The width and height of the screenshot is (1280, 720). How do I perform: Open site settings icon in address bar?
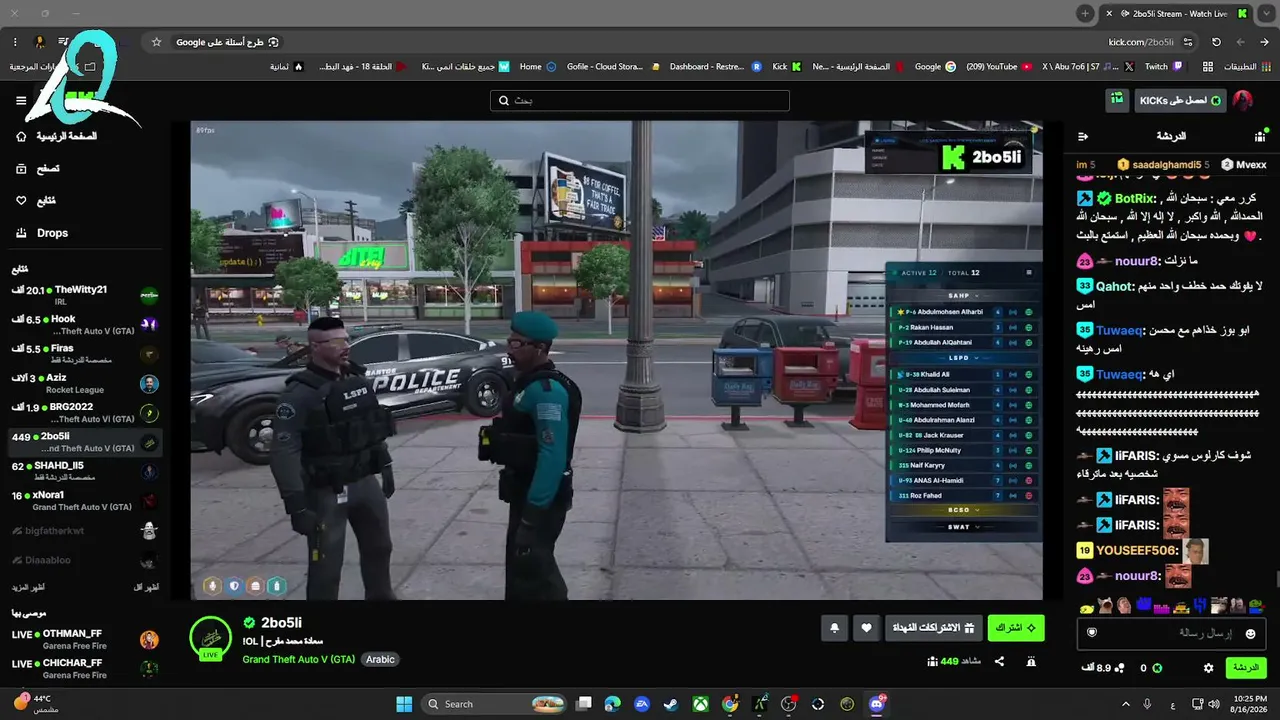click(1188, 42)
